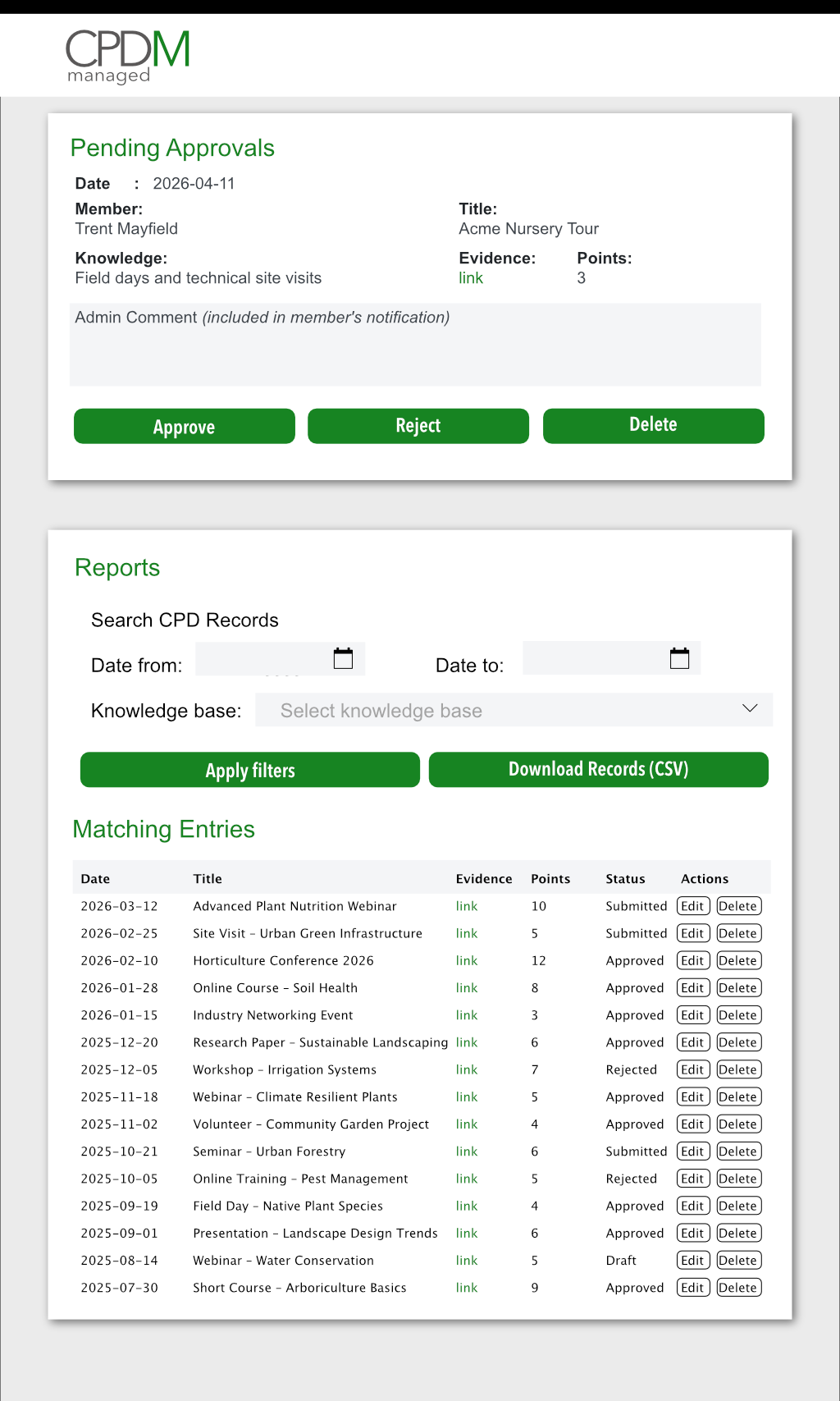This screenshot has width=840, height=1401.
Task: Download Records as CSV
Action: click(598, 770)
